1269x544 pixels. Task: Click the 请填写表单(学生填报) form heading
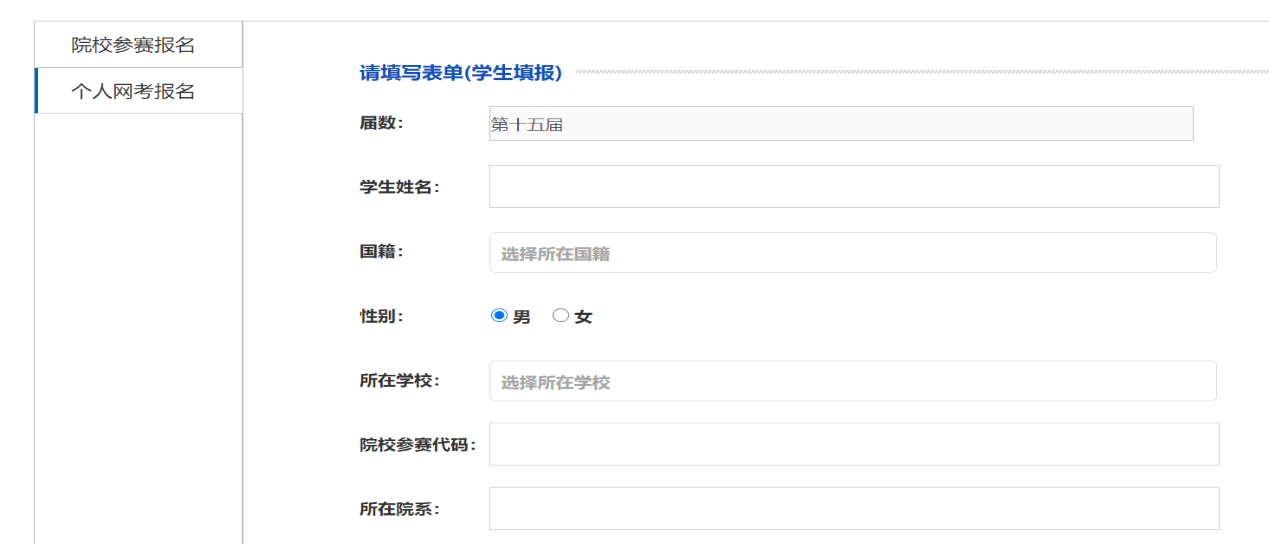[x=461, y=72]
